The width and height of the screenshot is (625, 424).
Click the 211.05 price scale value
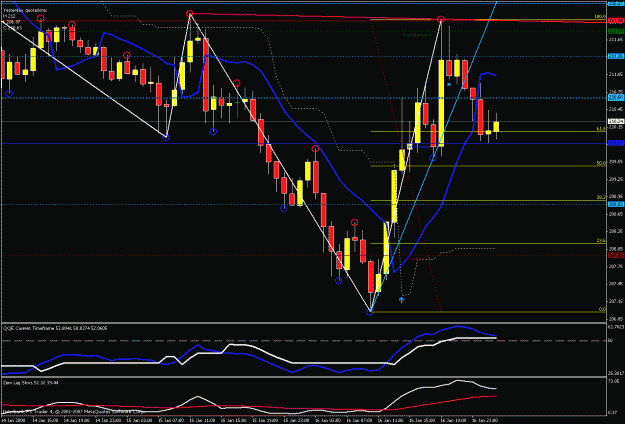(x=616, y=75)
